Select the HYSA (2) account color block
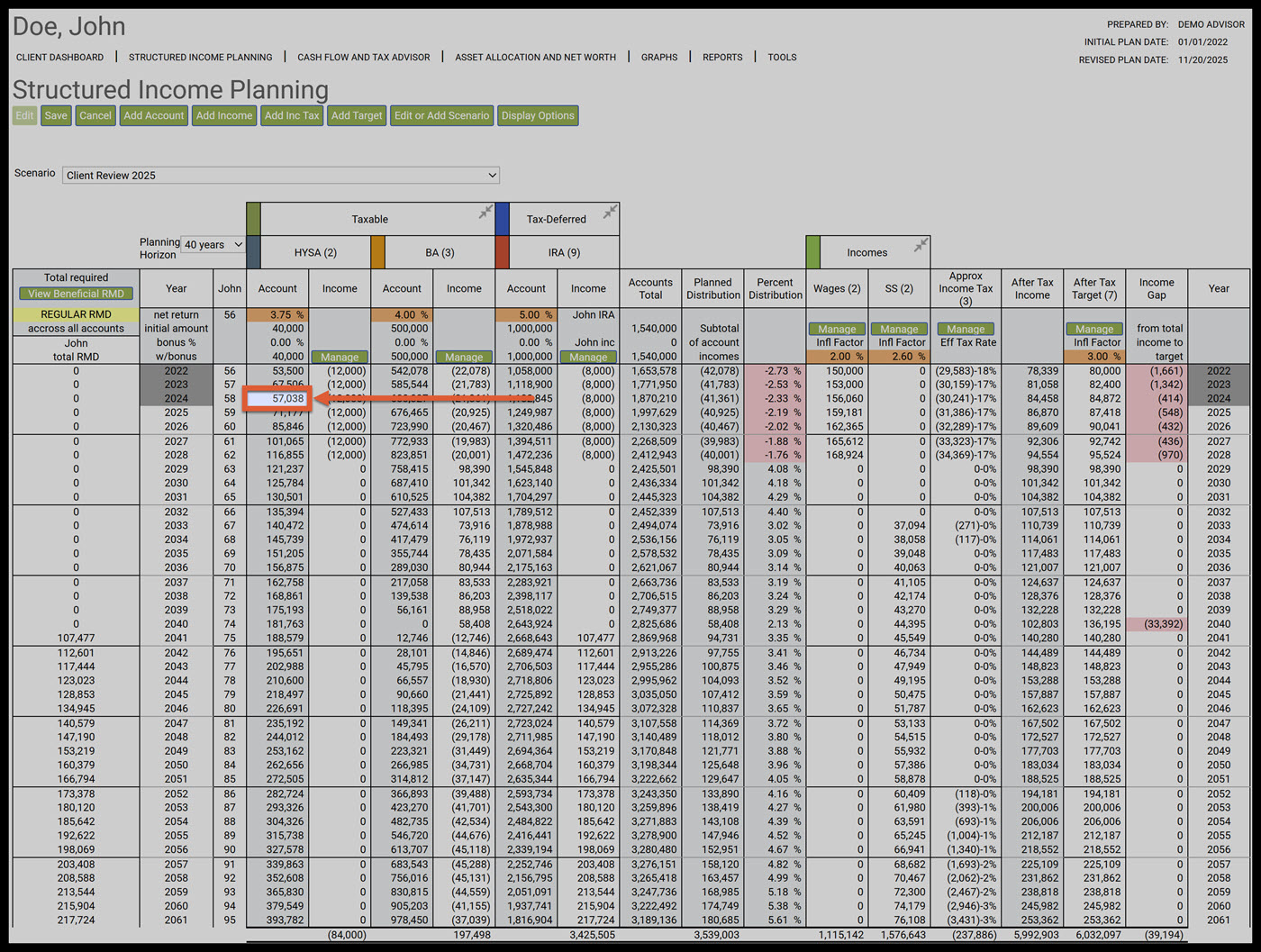 pos(253,252)
